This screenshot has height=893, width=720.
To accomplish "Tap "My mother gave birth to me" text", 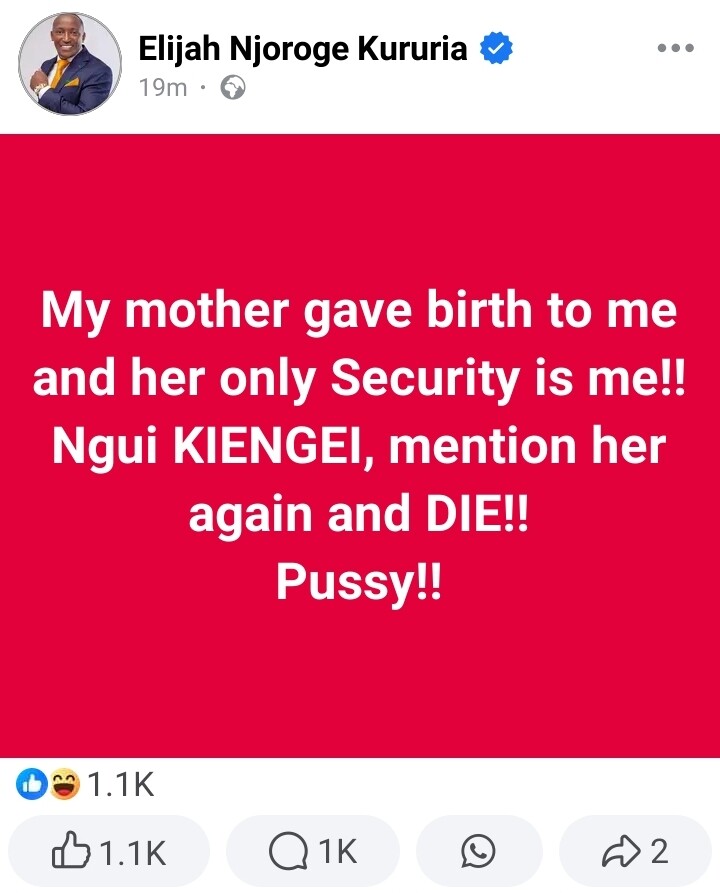I will click(x=359, y=311).
